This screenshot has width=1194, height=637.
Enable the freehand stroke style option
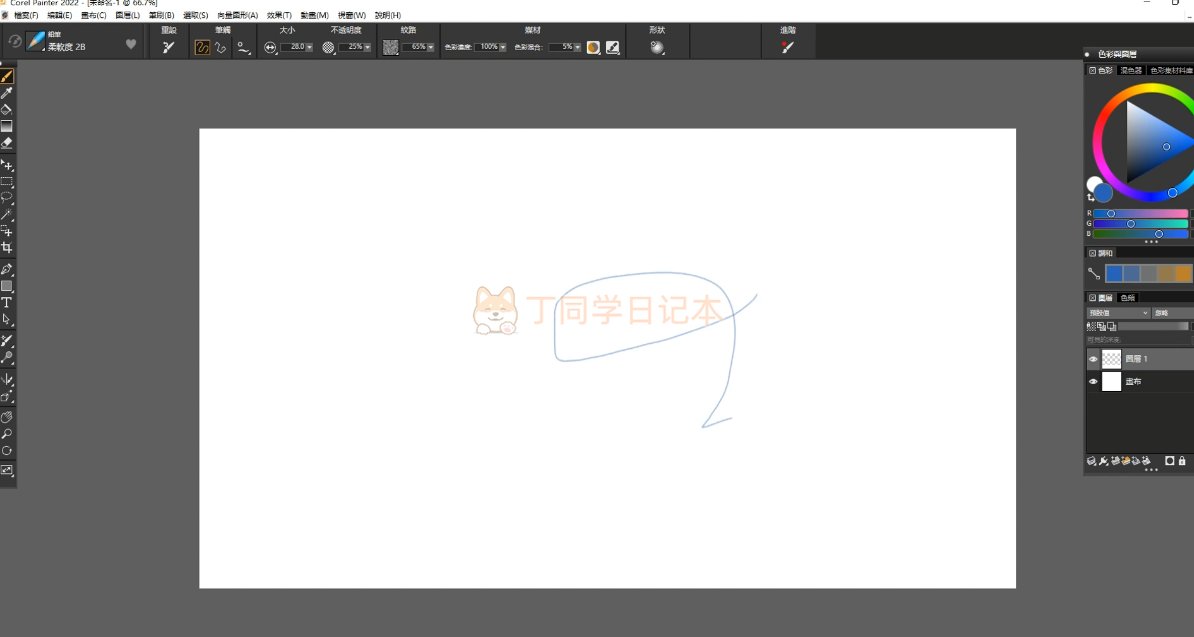[x=202, y=47]
